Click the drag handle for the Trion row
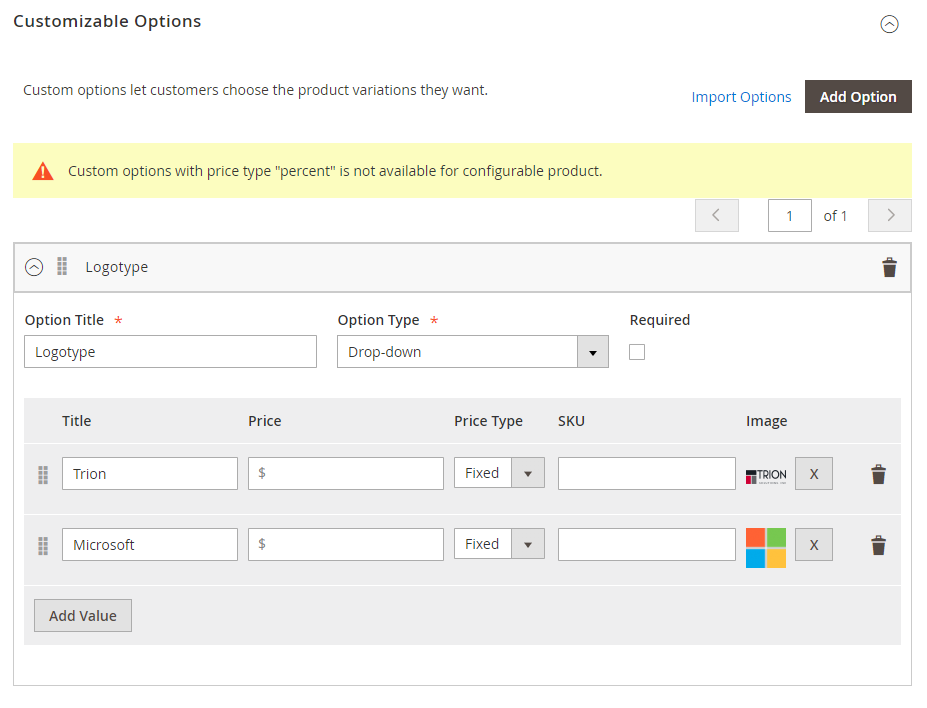Viewport: 927px width, 708px height. pyautogui.click(x=43, y=474)
